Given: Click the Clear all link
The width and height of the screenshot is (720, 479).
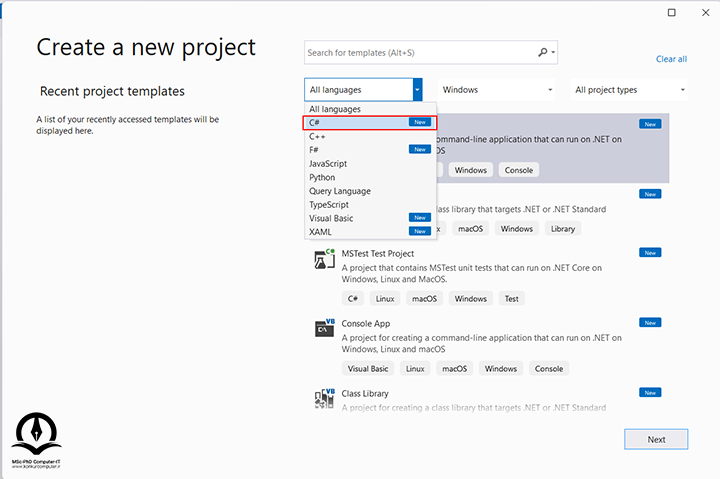Looking at the screenshot, I should click(671, 59).
